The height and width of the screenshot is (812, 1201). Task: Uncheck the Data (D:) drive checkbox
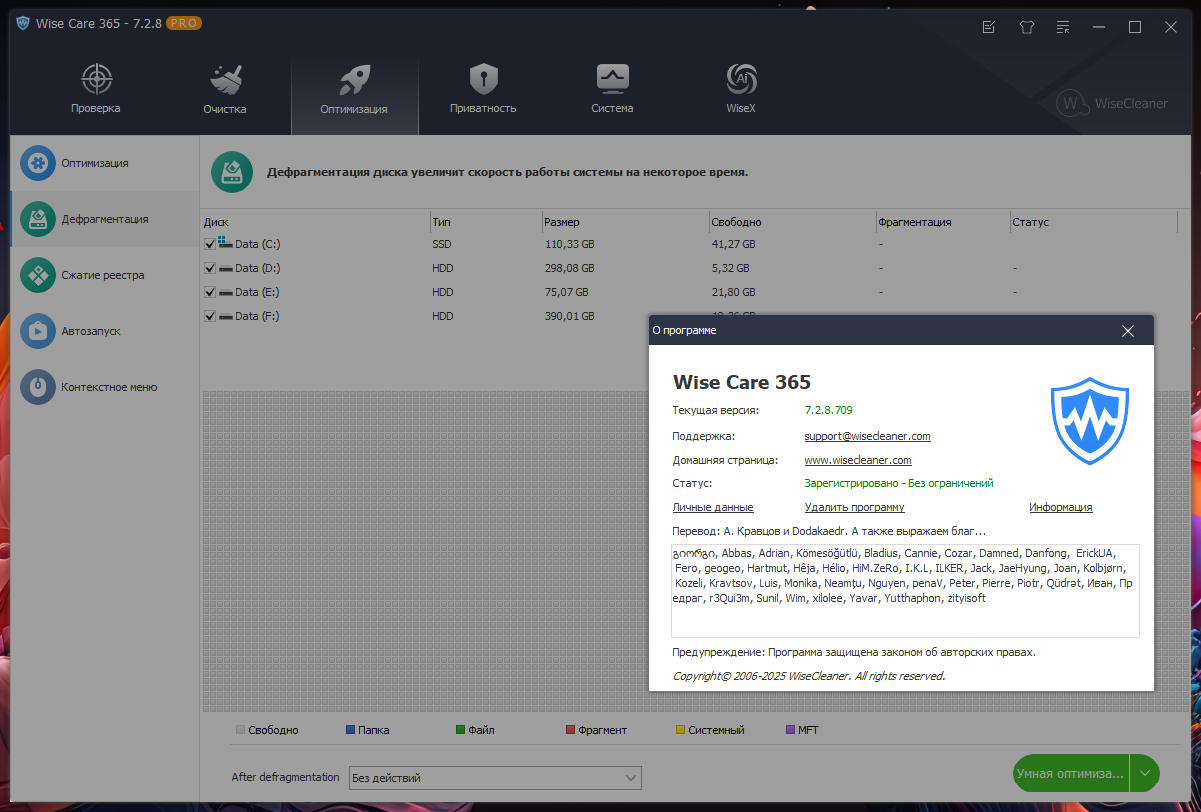coord(210,268)
